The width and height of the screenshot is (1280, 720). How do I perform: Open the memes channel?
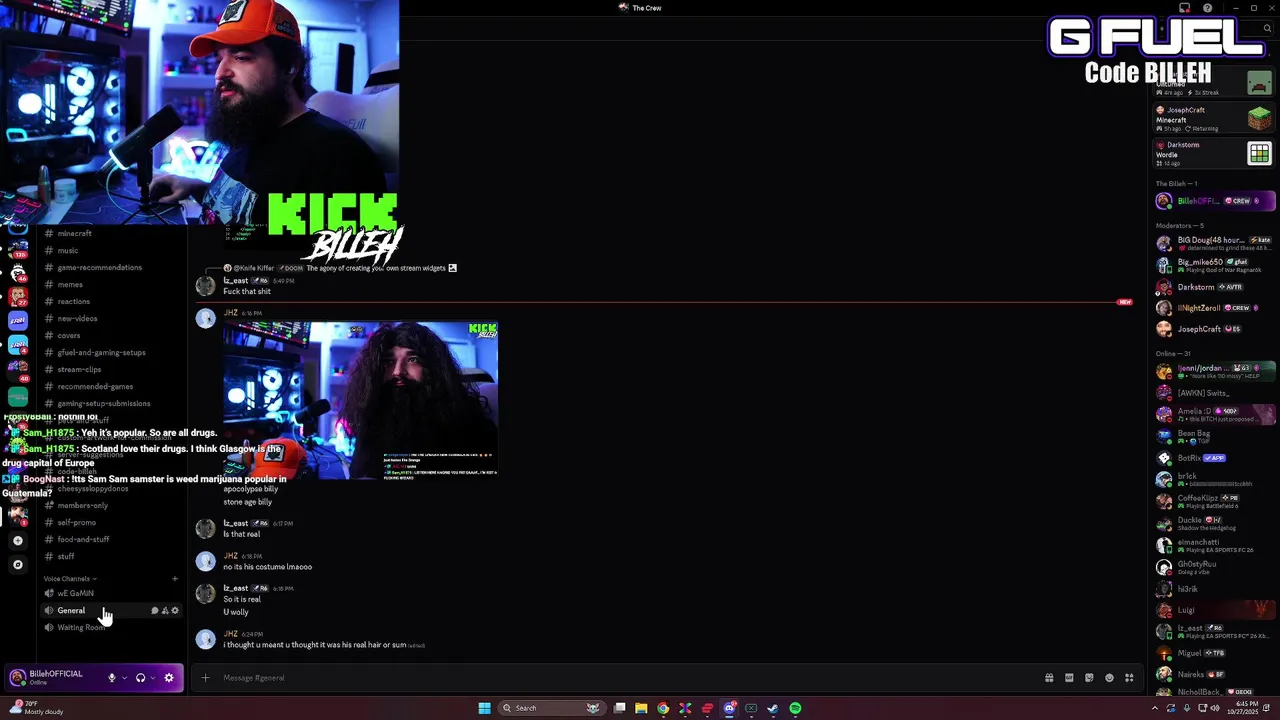pyautogui.click(x=110, y=284)
